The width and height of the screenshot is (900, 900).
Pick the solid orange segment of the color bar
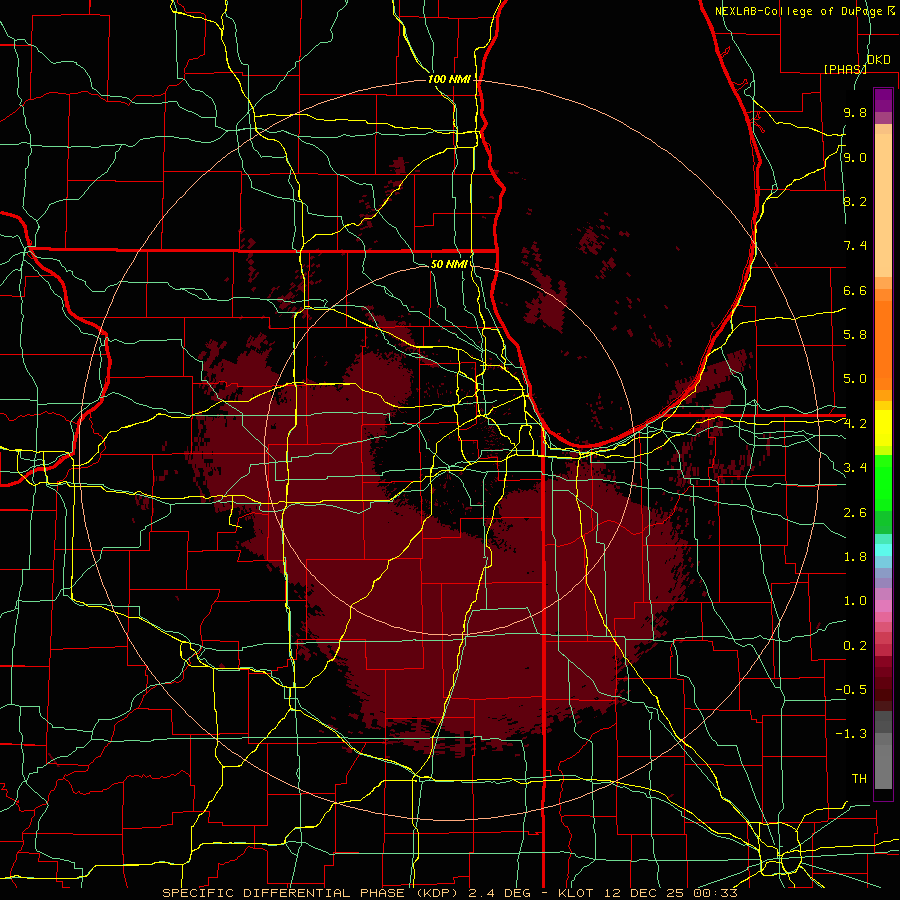click(883, 346)
